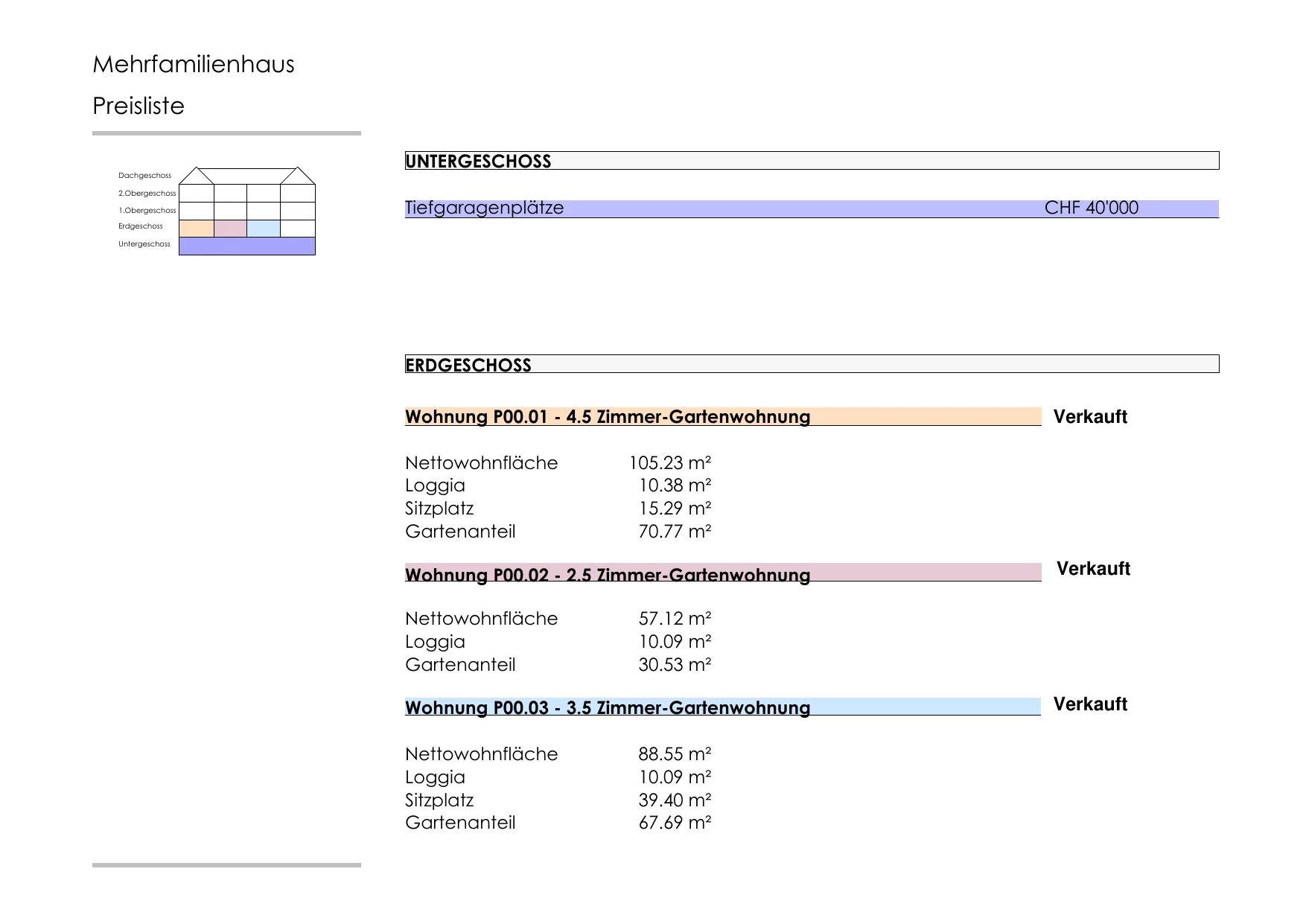Click the 67.69 m² Gartenanteil value

coord(675,823)
